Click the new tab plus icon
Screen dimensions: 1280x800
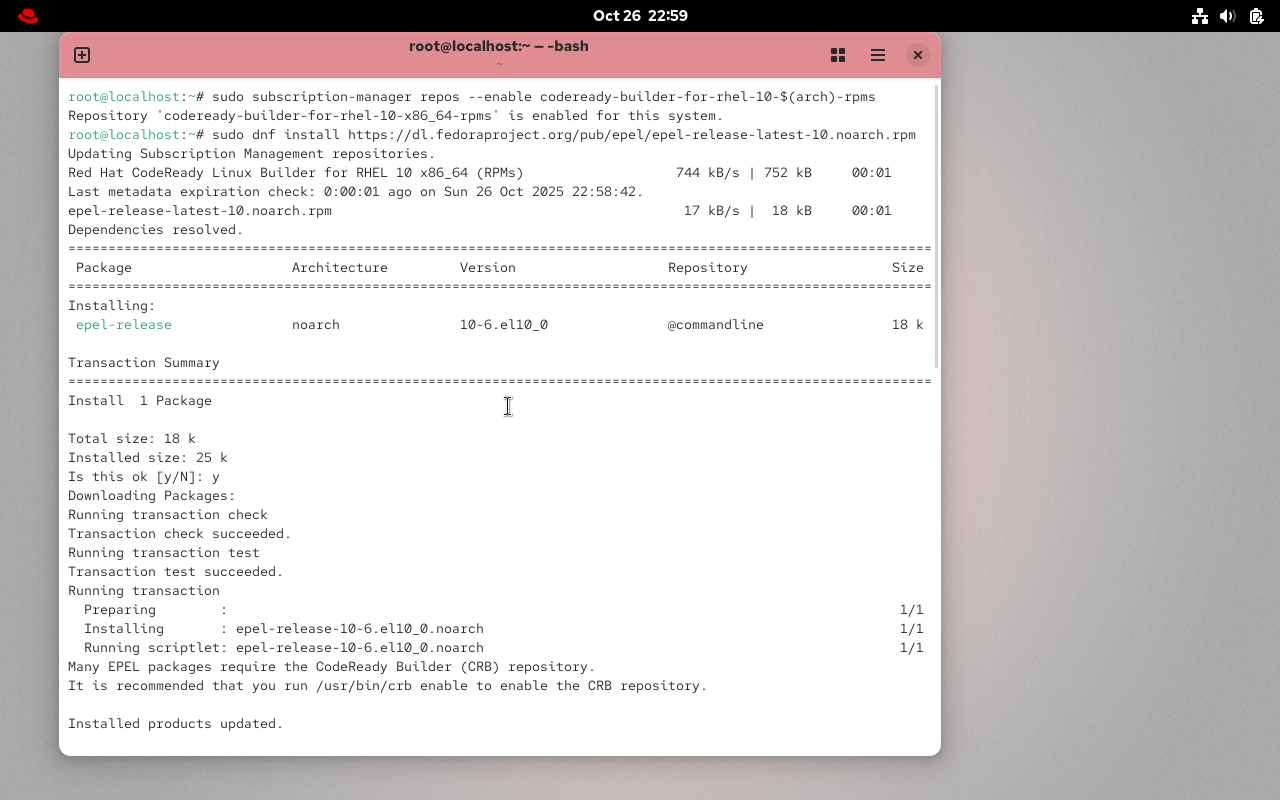point(81,55)
